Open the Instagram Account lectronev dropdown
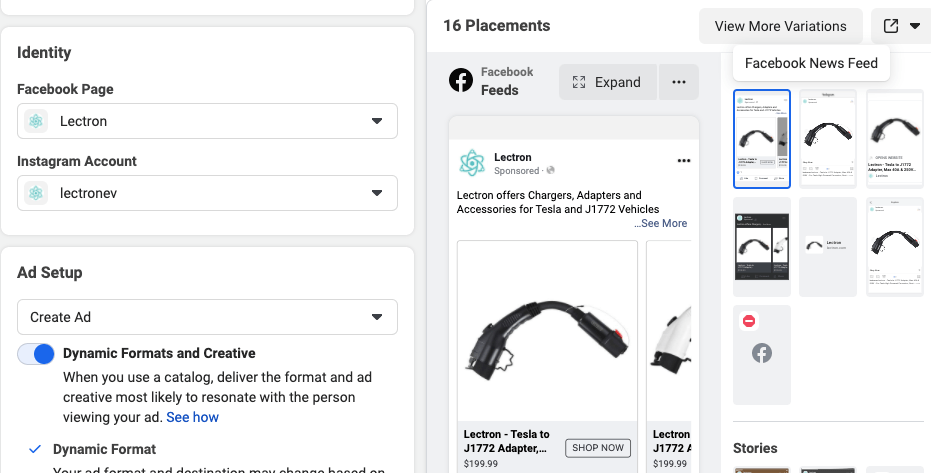 pyautogui.click(x=376, y=193)
